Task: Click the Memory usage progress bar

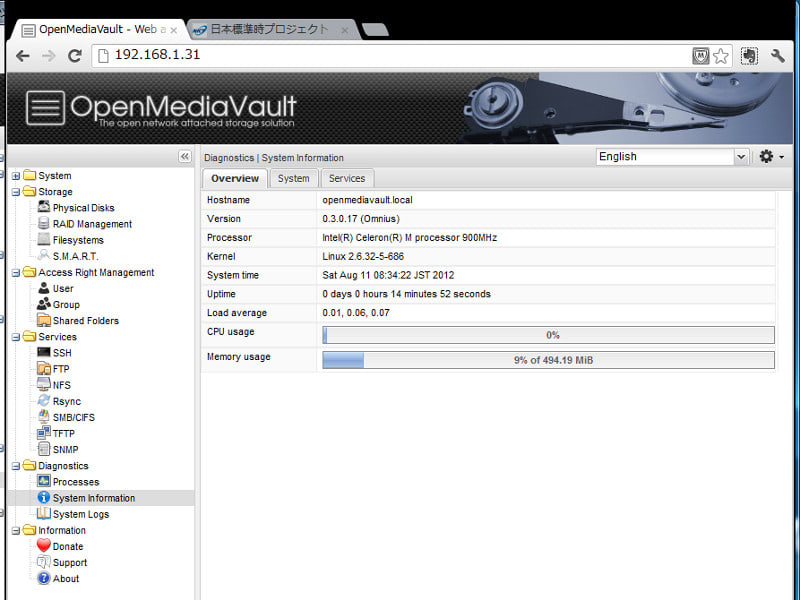Action: [548, 360]
